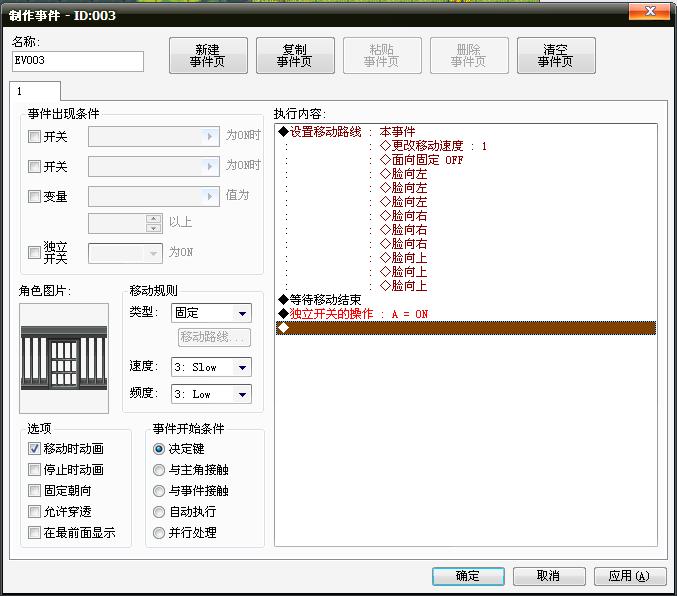
Task: Open the 速度 dropdown showing 3: Slow
Action: tap(211, 368)
